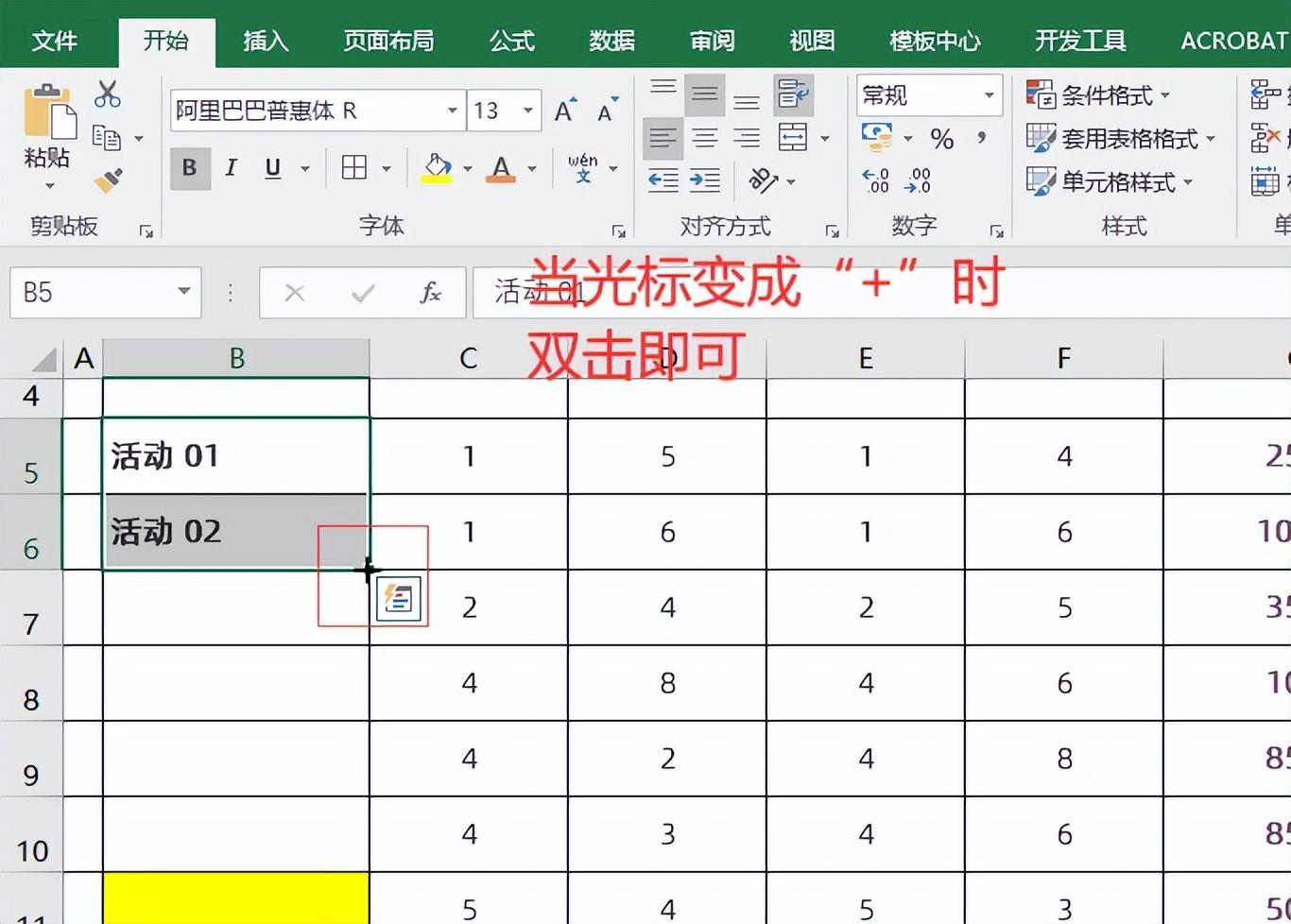Click the Cut scissors icon

[108, 94]
